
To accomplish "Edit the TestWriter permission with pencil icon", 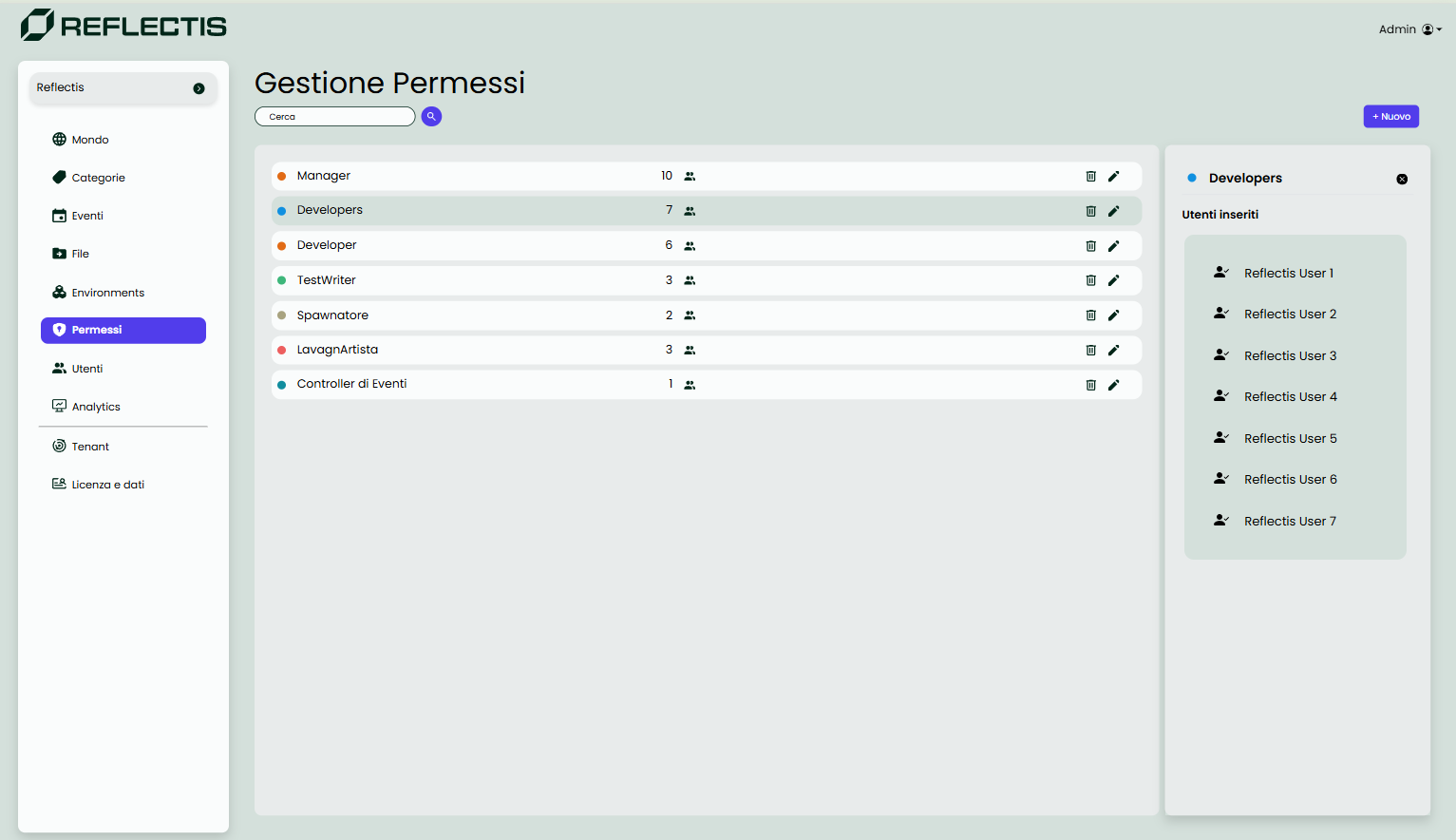I will click(1113, 280).
